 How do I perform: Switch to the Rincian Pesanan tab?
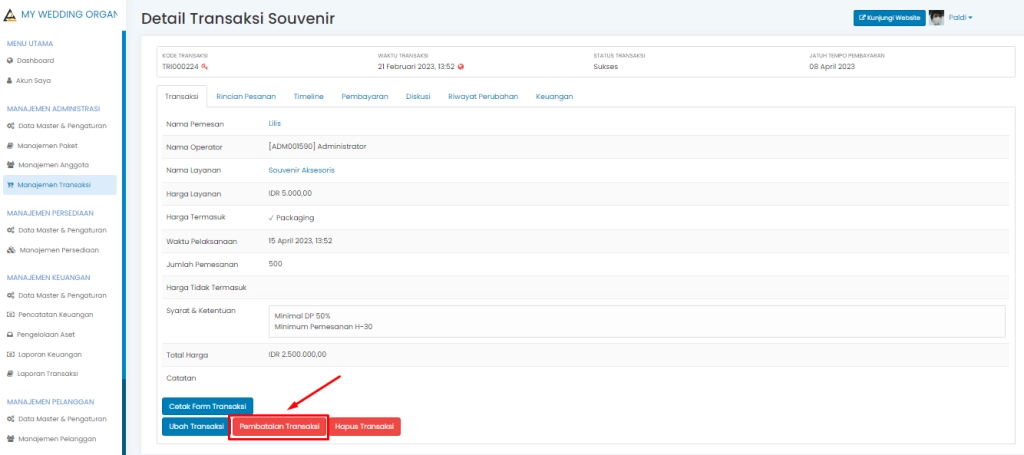pos(246,96)
